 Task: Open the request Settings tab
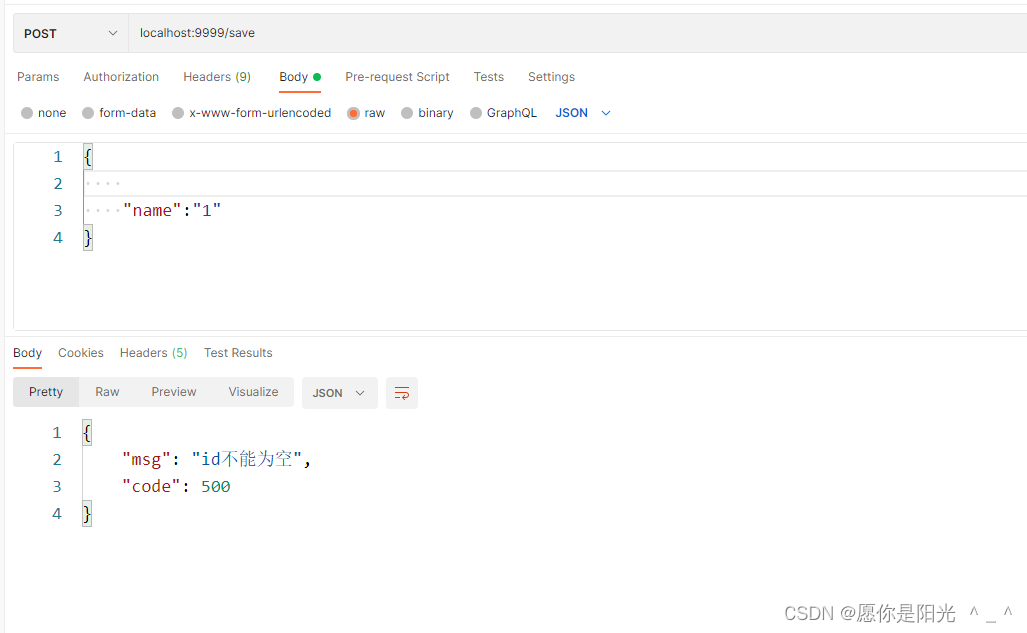tap(551, 77)
